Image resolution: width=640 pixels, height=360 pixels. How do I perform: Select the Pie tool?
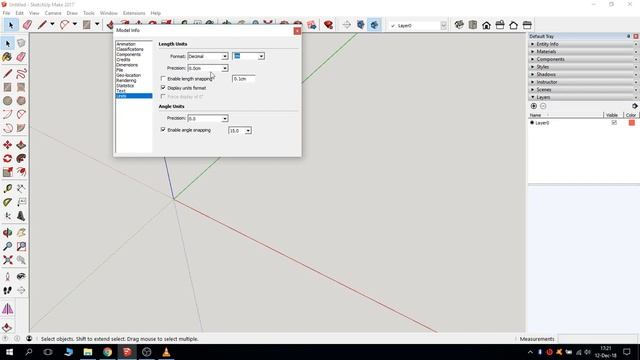(x=21, y=128)
